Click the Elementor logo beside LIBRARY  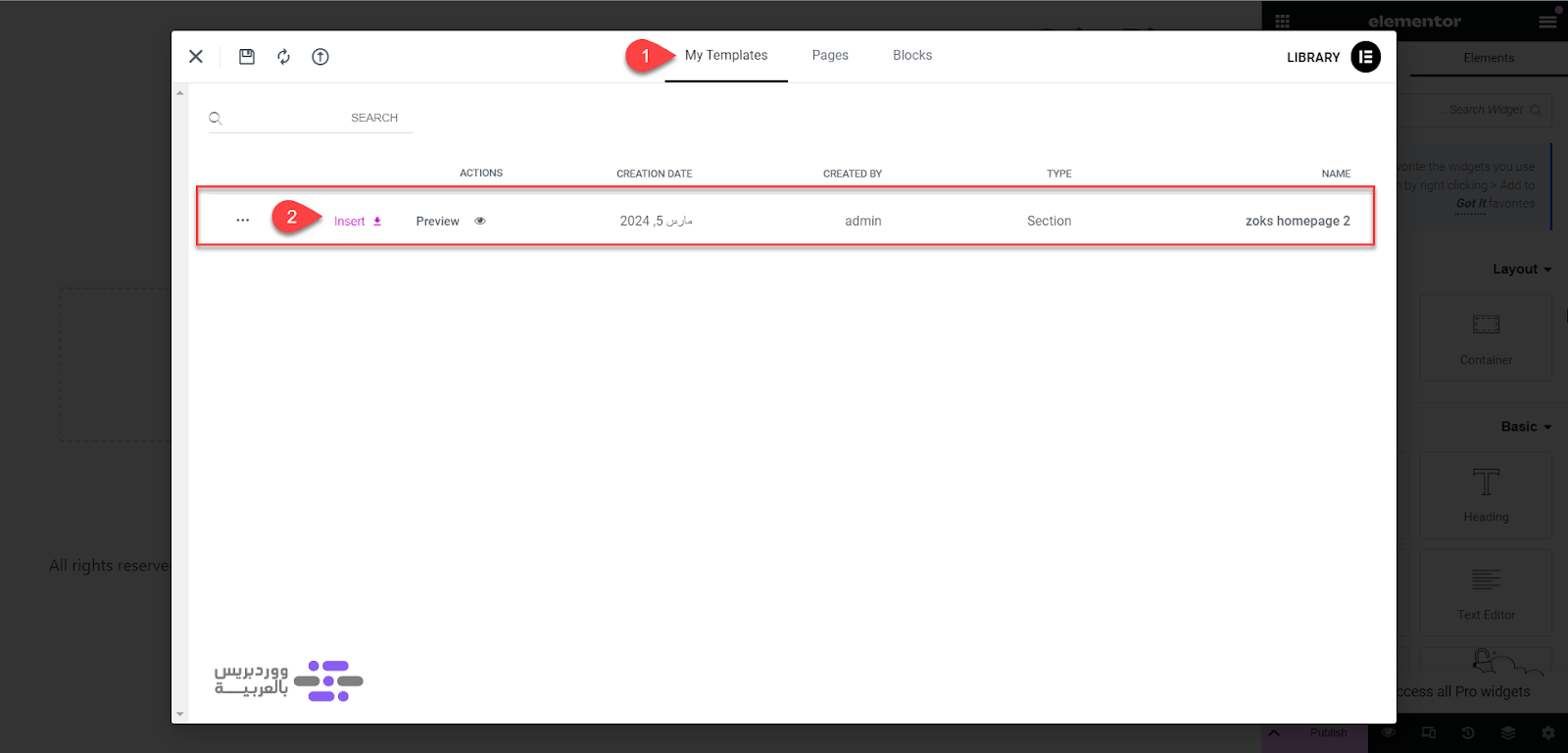pyautogui.click(x=1365, y=57)
